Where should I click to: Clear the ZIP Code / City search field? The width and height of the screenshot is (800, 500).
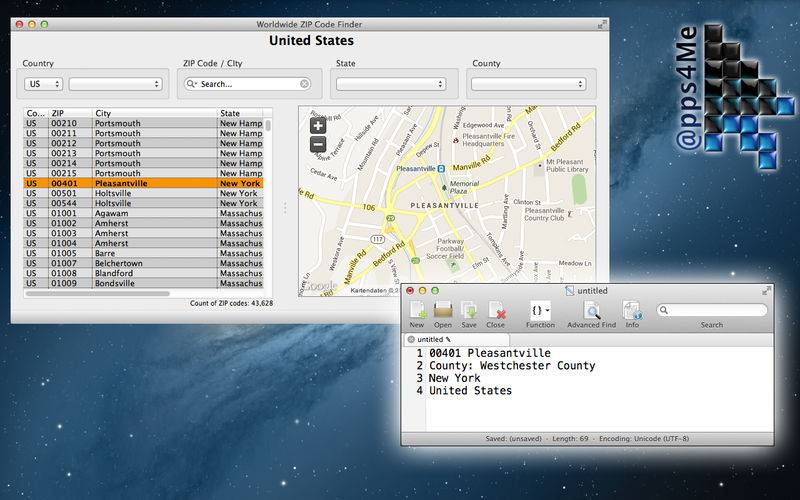pyautogui.click(x=305, y=84)
